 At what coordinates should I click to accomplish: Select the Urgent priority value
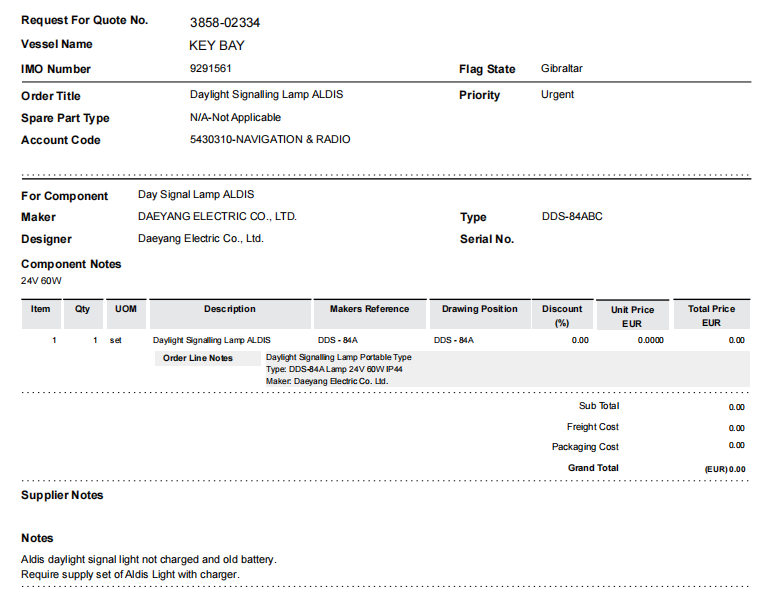coord(557,95)
